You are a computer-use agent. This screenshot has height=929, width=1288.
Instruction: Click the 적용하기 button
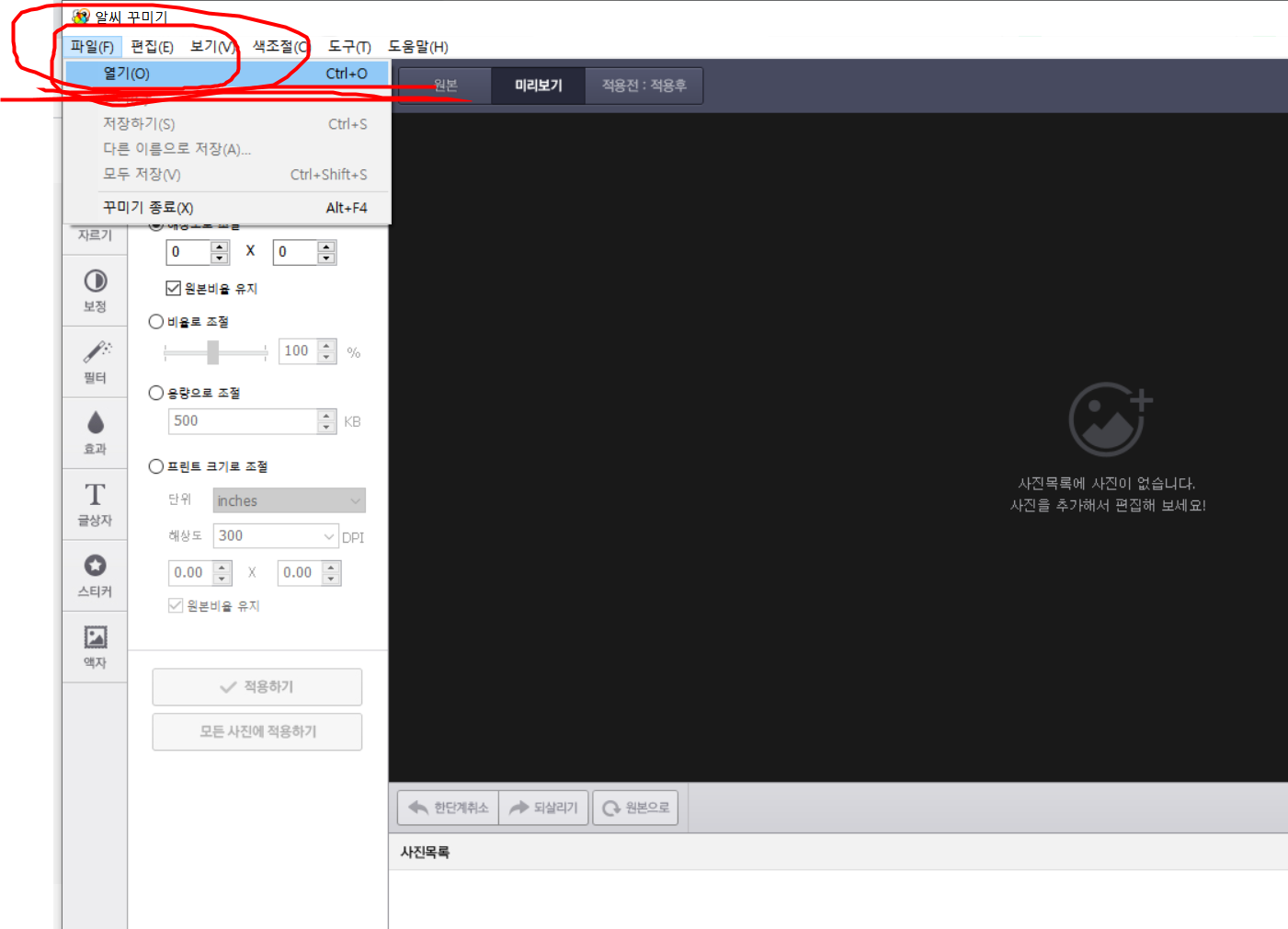[x=257, y=687]
